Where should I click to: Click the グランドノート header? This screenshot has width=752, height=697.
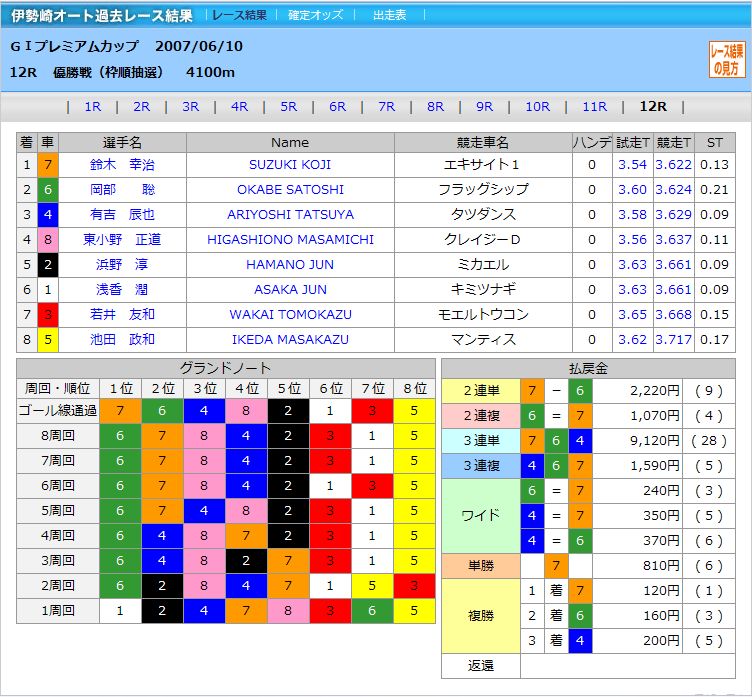pyautogui.click(x=226, y=368)
